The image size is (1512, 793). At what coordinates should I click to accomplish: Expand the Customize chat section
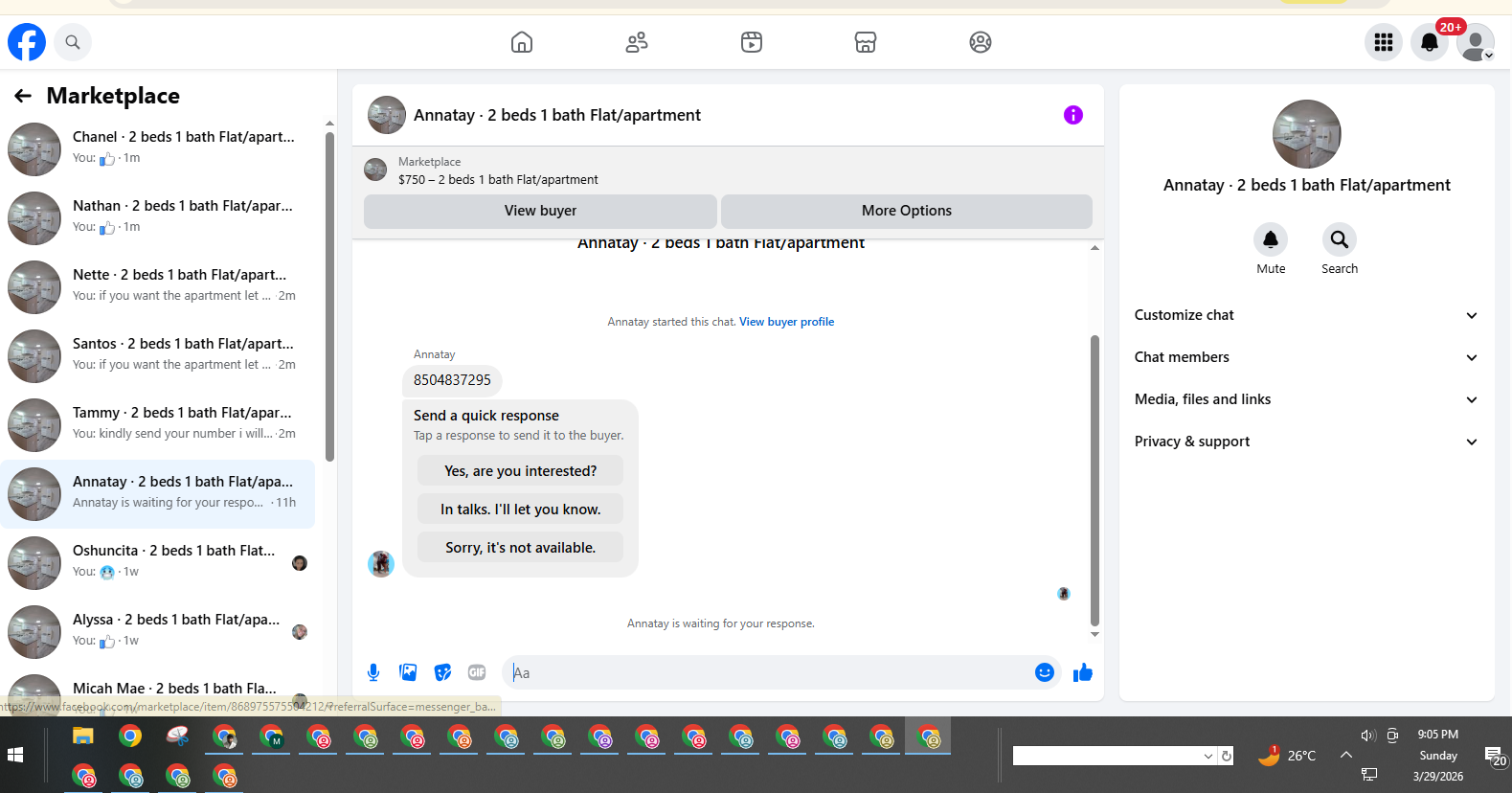[x=1307, y=315]
